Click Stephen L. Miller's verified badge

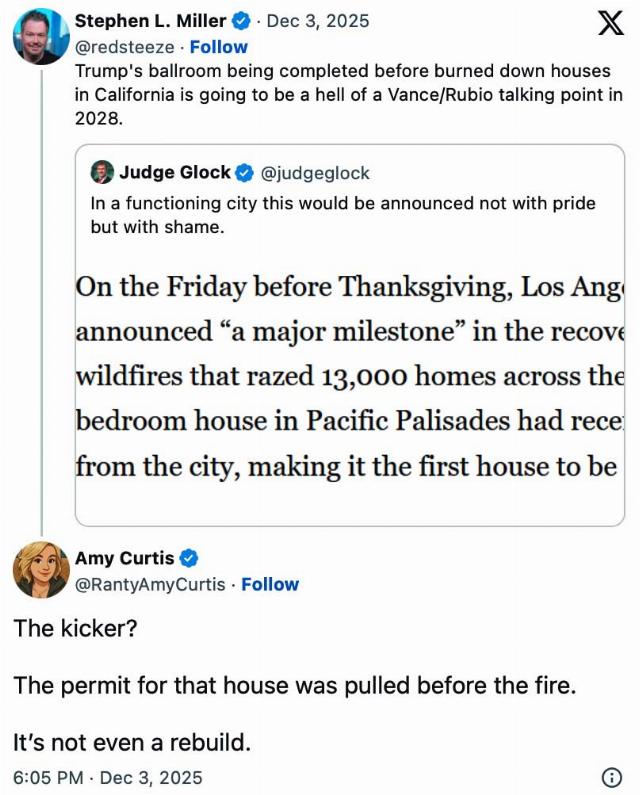click(x=241, y=21)
